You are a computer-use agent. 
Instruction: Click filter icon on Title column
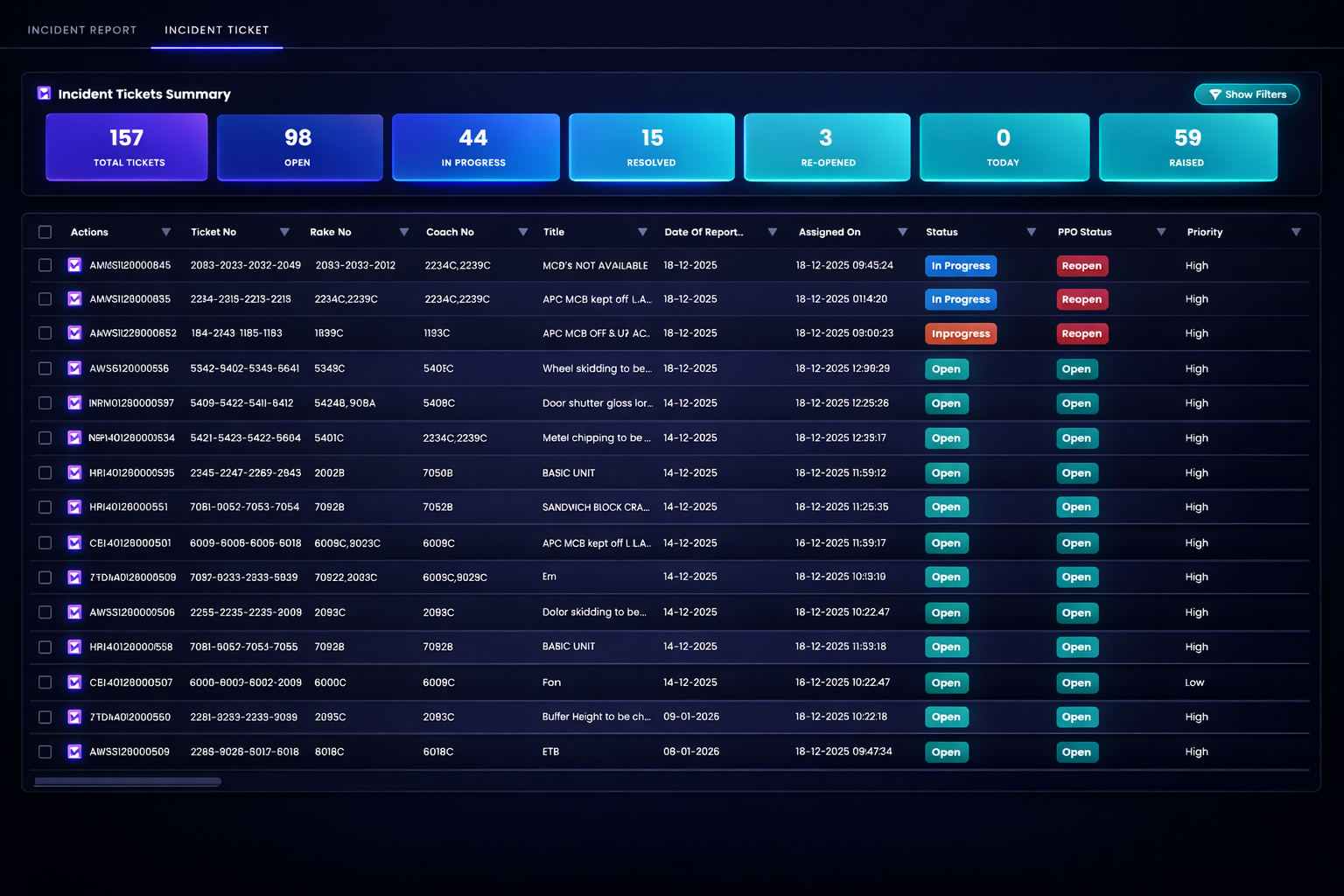pyautogui.click(x=642, y=232)
